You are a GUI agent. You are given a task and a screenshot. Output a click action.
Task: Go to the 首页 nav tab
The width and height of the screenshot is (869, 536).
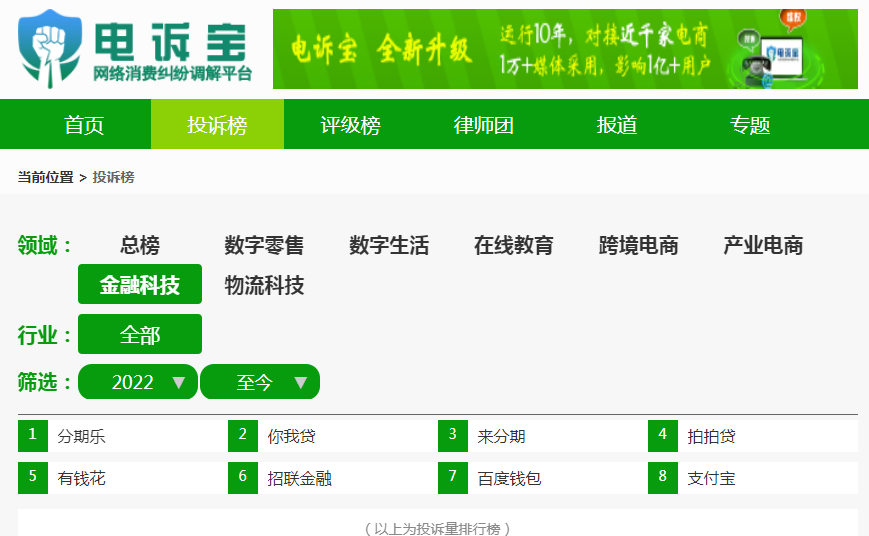tap(84, 125)
